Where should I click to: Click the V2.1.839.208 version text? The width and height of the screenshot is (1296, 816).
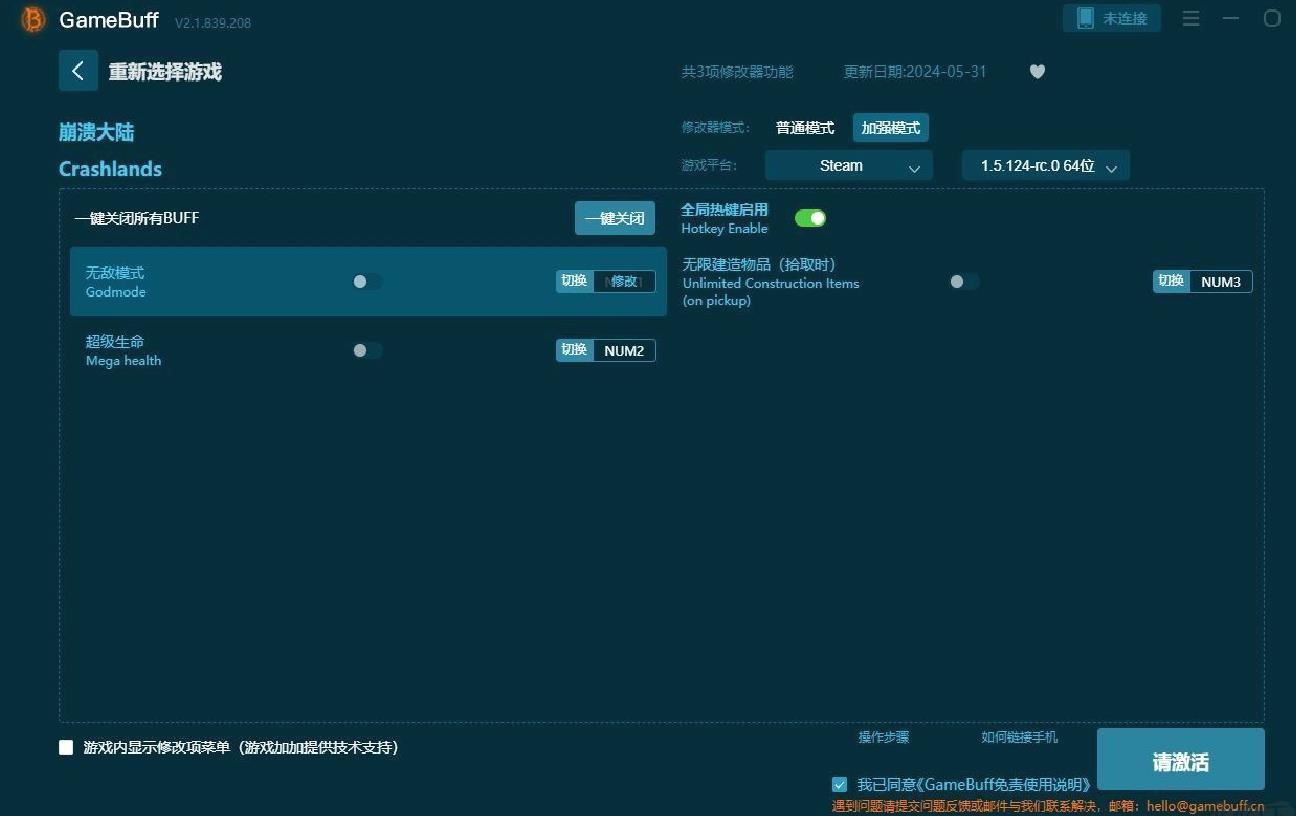click(213, 23)
